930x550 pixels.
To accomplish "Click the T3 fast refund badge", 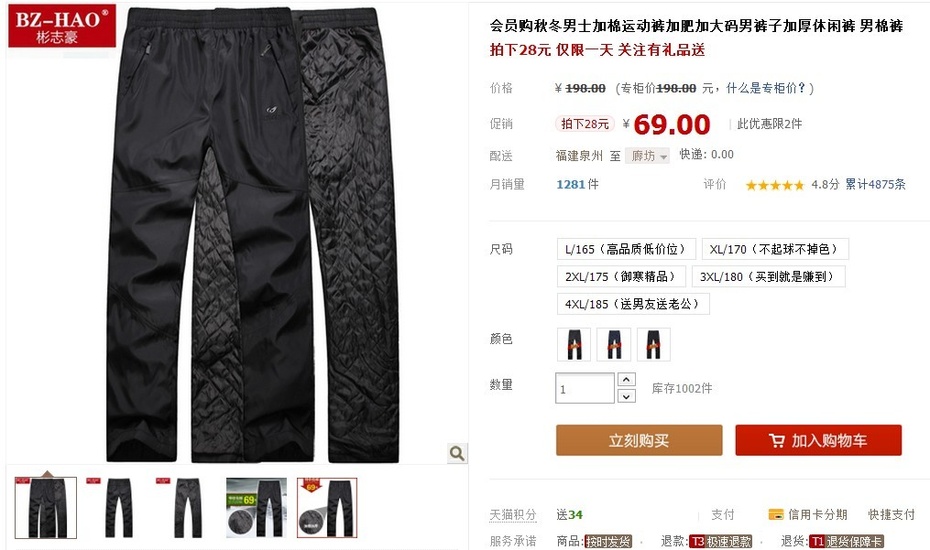I will (x=721, y=541).
